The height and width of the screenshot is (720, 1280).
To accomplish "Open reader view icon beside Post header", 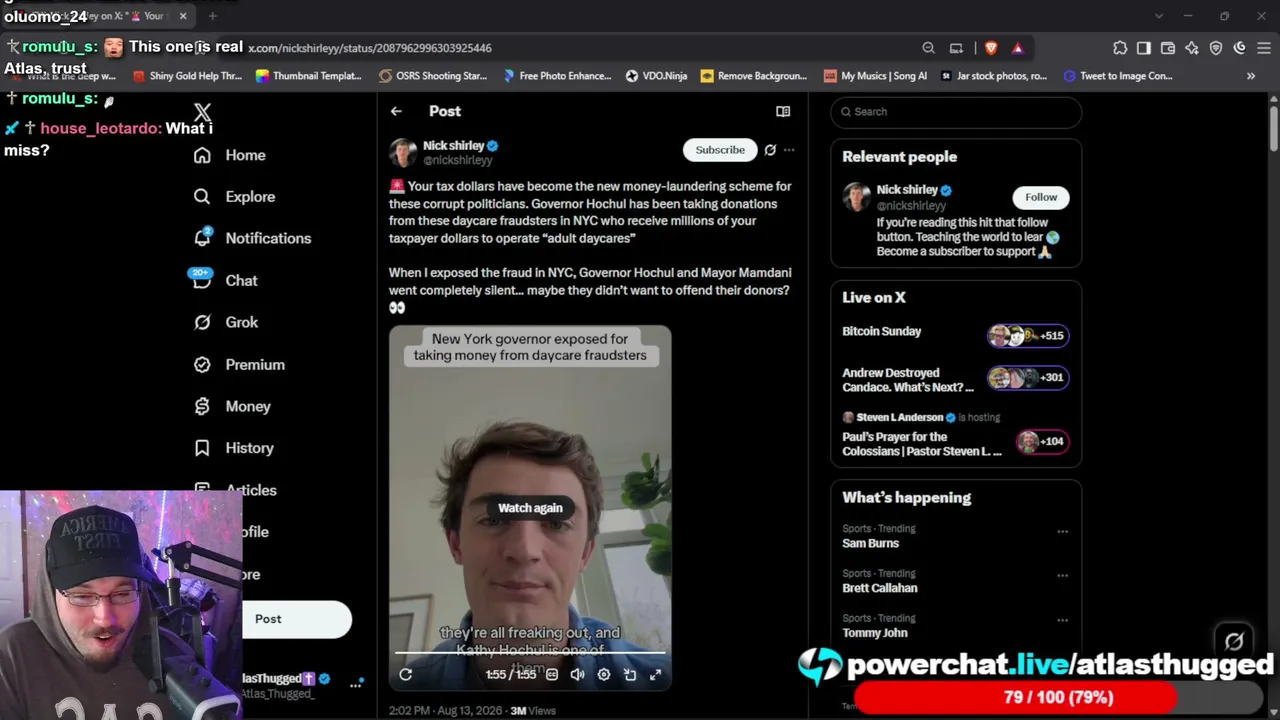I will pyautogui.click(x=783, y=111).
